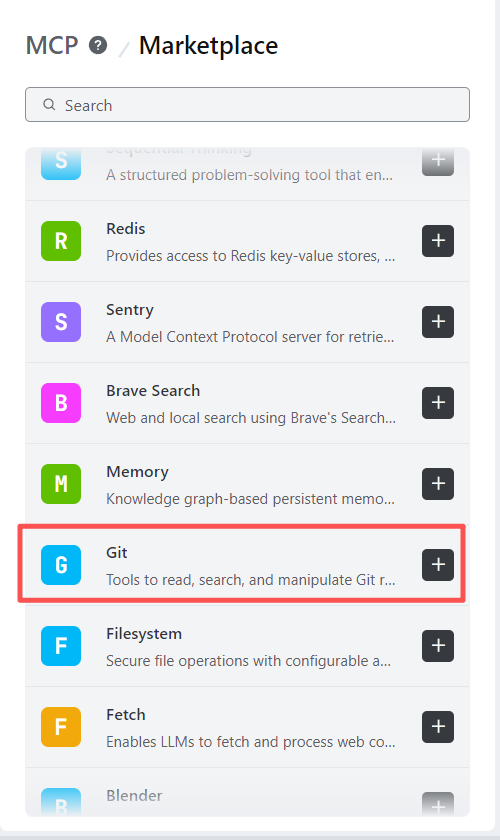Add the Redis server with its plus button
Viewport: 500px width, 840px height.
tap(438, 241)
